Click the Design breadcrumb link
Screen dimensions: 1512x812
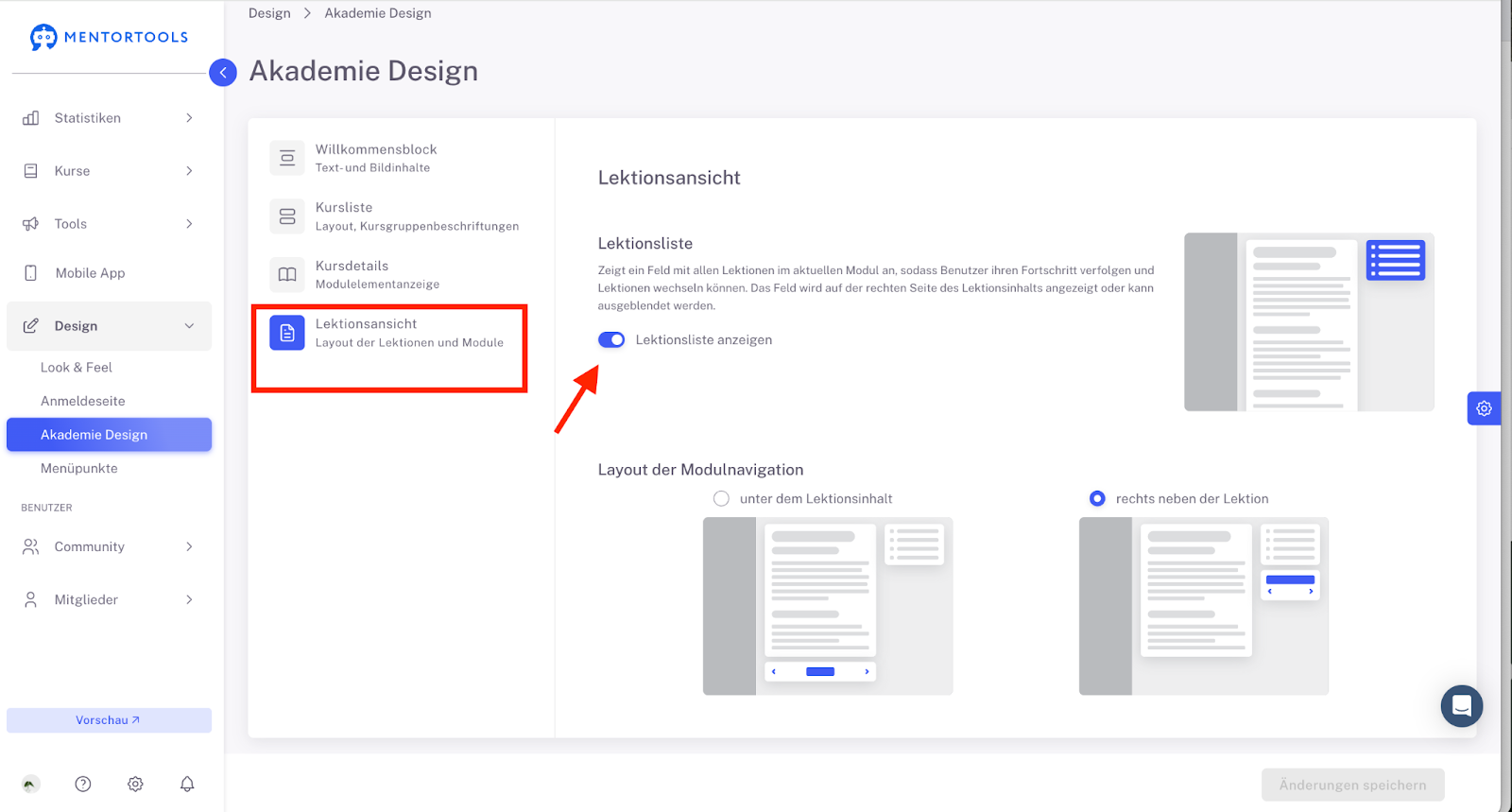(x=269, y=13)
